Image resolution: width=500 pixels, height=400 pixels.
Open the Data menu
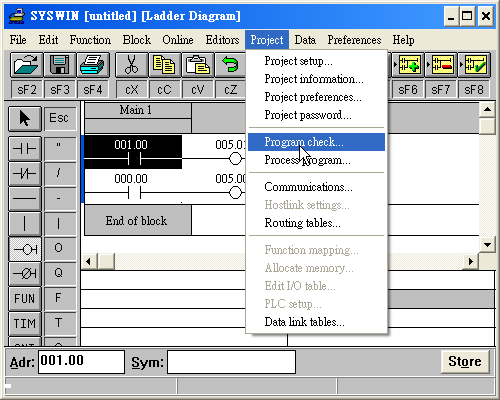[305, 40]
